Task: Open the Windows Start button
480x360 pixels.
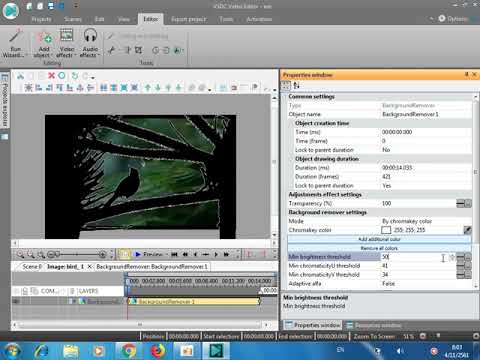Action: point(12,351)
